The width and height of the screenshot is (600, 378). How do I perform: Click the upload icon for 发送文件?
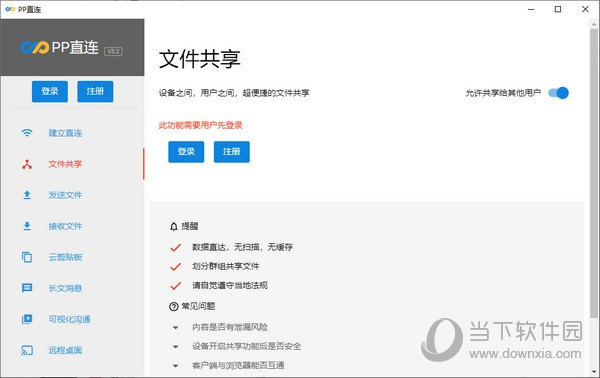[x=27, y=195]
